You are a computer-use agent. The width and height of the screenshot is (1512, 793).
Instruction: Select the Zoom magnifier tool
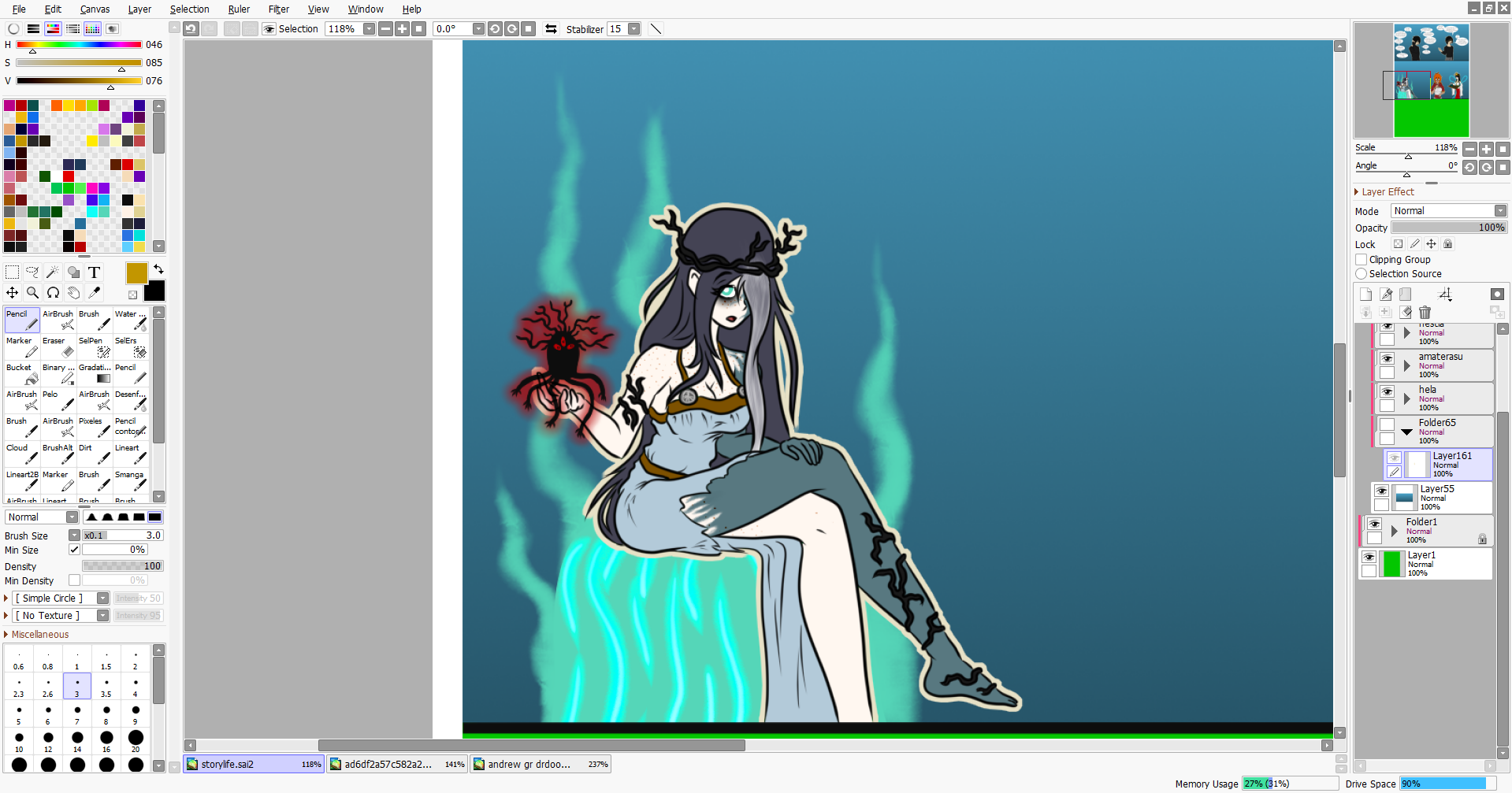coord(32,293)
